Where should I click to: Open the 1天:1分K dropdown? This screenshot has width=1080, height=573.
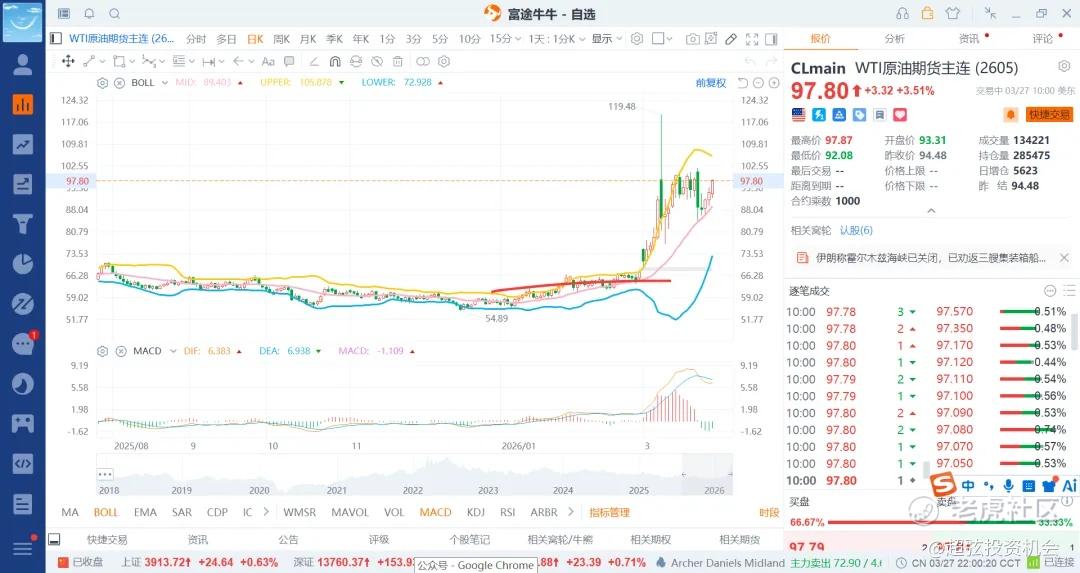pyautogui.click(x=557, y=39)
